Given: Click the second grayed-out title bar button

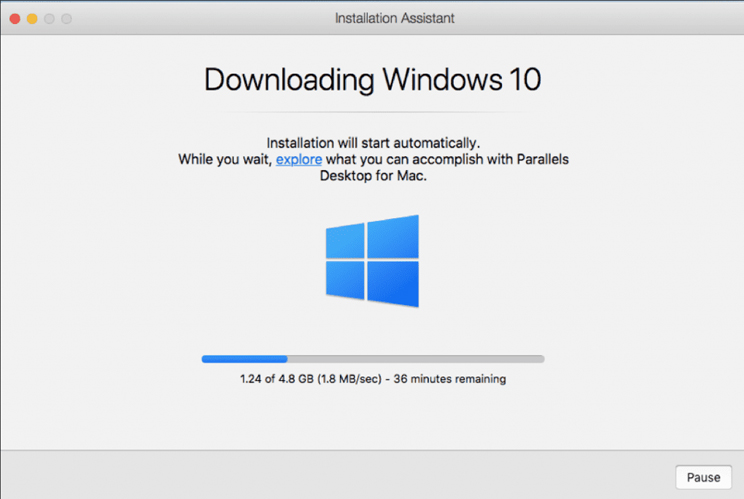Looking at the screenshot, I should 66,18.
